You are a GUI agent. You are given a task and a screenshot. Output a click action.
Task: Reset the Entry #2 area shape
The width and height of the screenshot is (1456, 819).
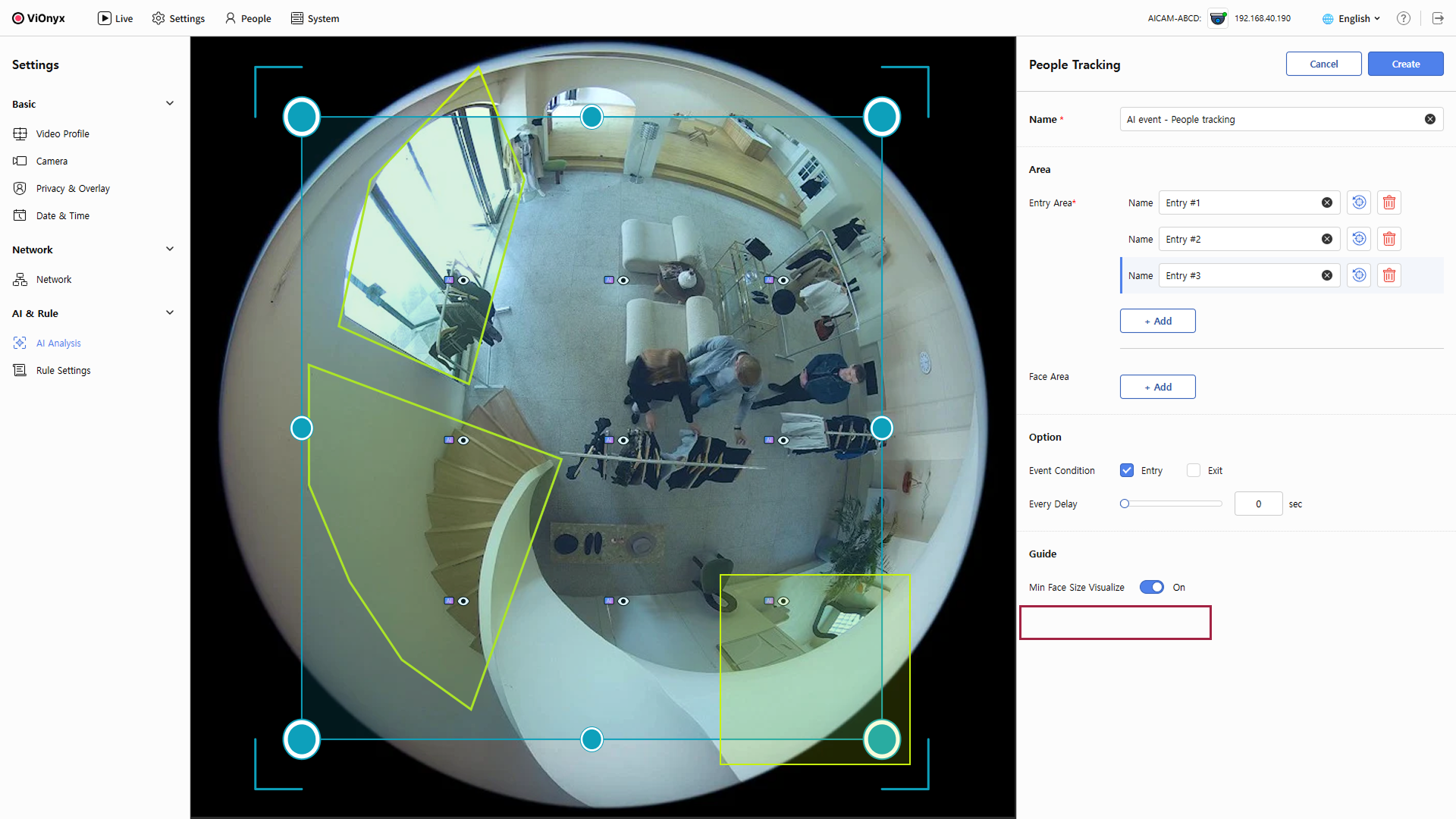1359,239
